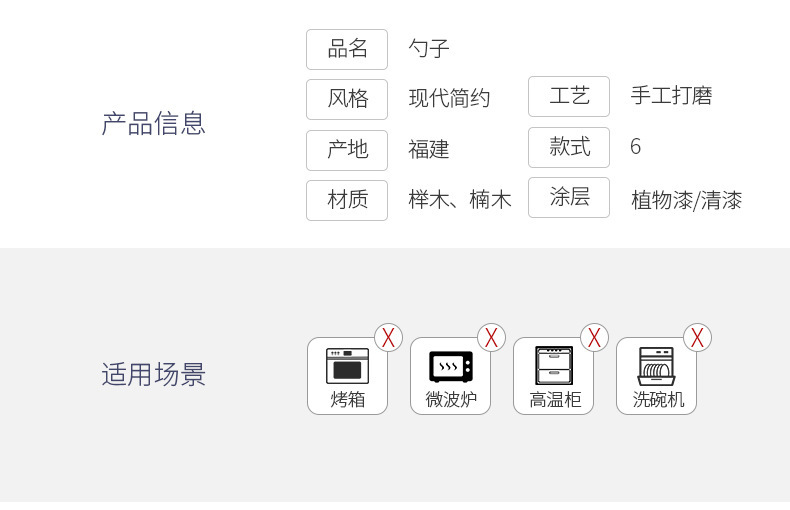Click the red X above microwave

coord(491,338)
